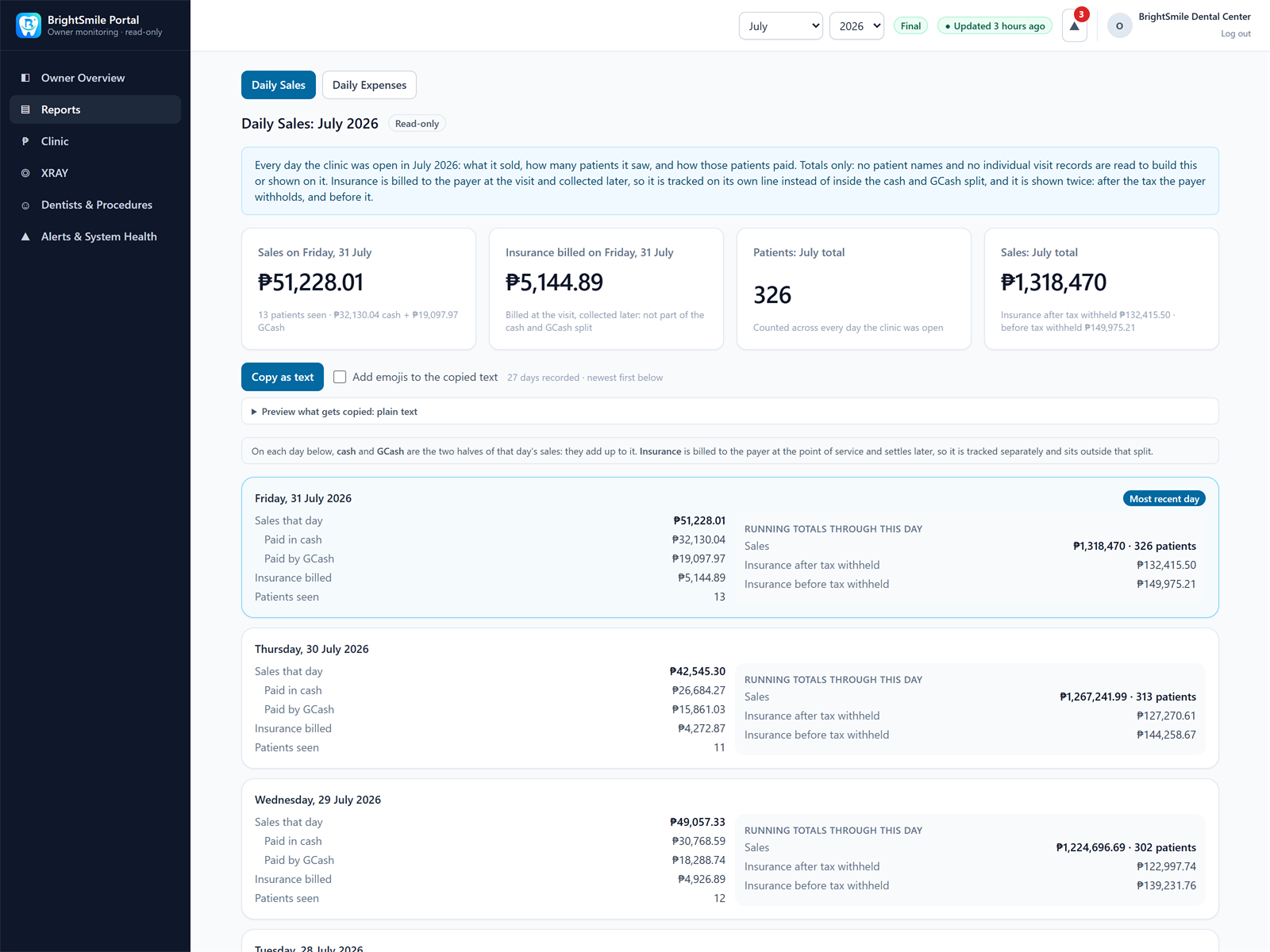The width and height of the screenshot is (1270, 952).
Task: Click Friday's Paid in cash ₱32,130.04
Action: (x=698, y=539)
